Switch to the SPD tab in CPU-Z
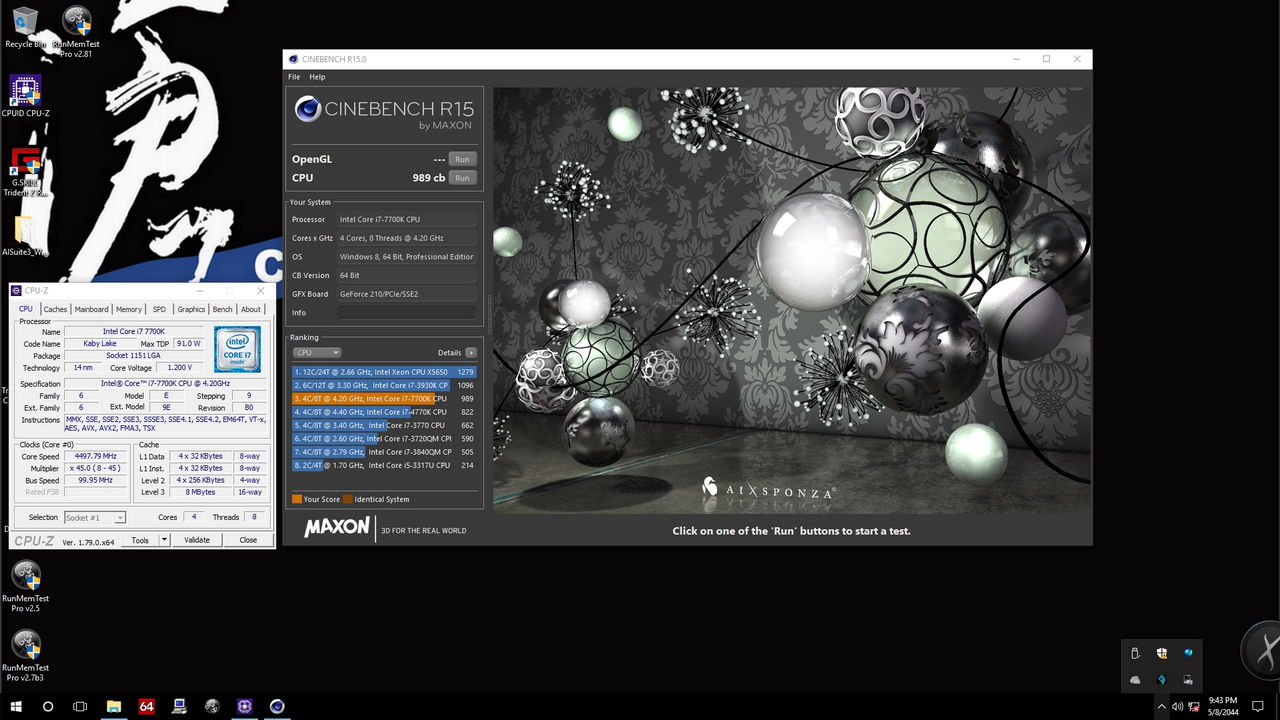The height and width of the screenshot is (720, 1280). pyautogui.click(x=159, y=309)
